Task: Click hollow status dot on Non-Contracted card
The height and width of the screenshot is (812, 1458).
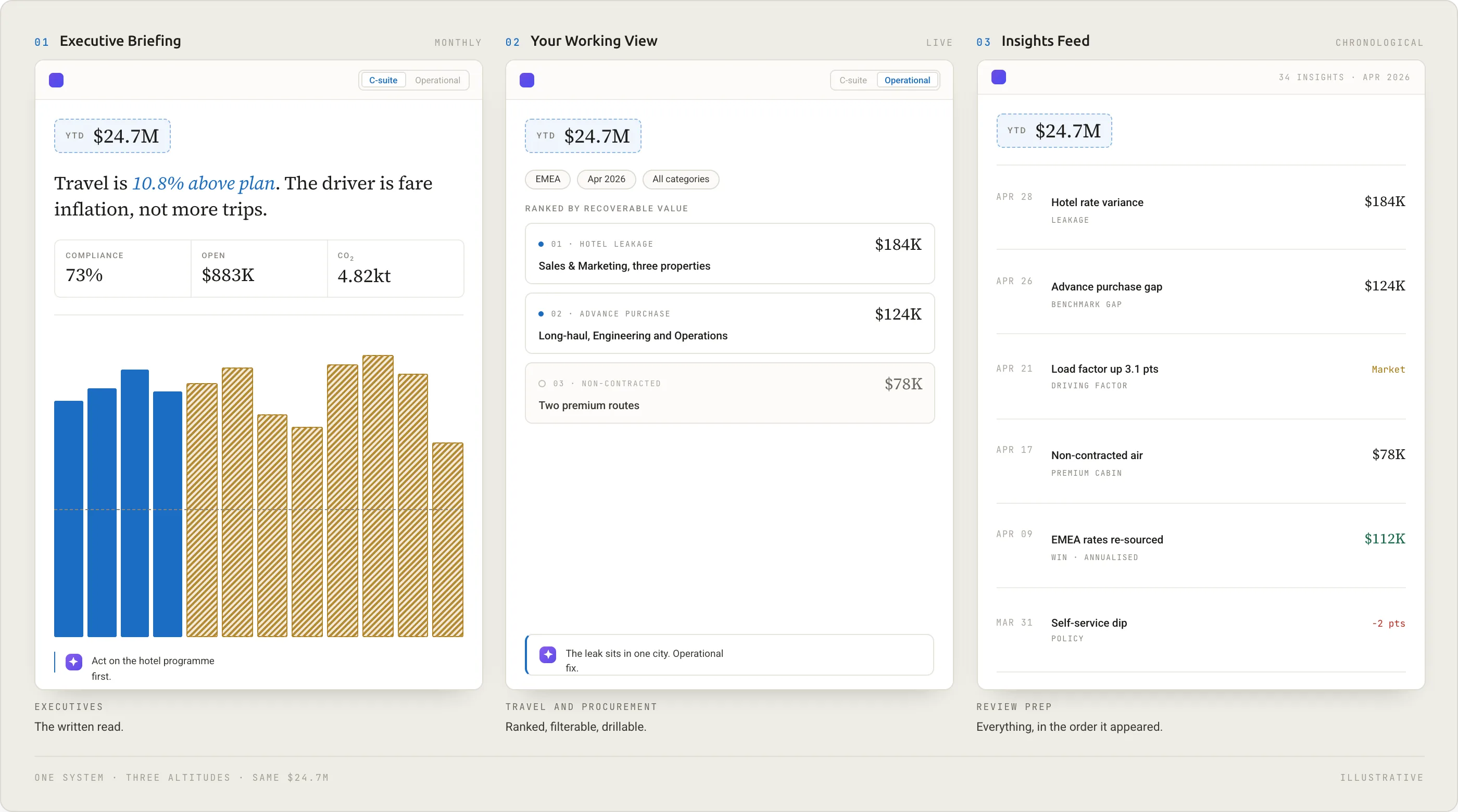Action: [542, 384]
